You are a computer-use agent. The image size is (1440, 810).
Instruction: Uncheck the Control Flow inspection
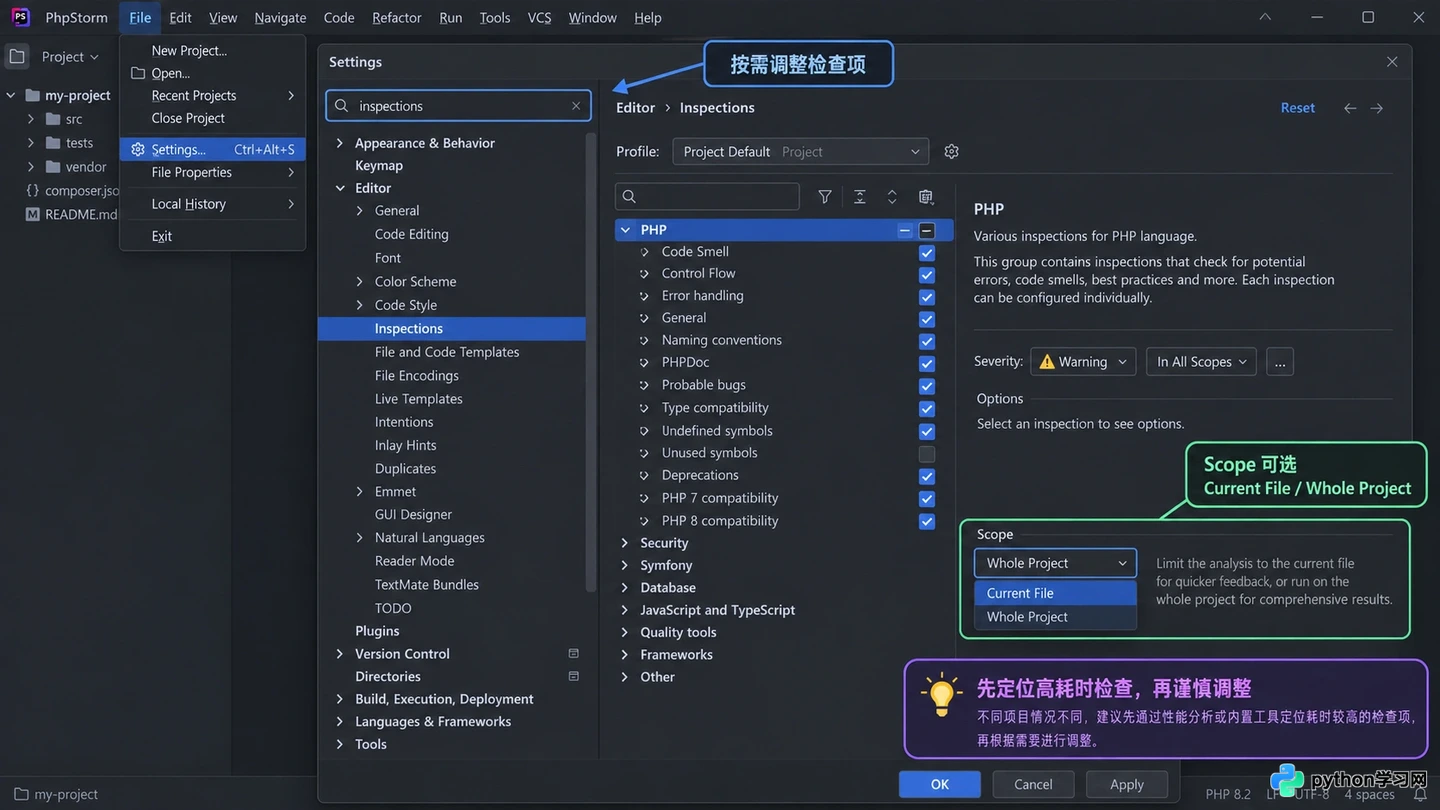point(927,275)
